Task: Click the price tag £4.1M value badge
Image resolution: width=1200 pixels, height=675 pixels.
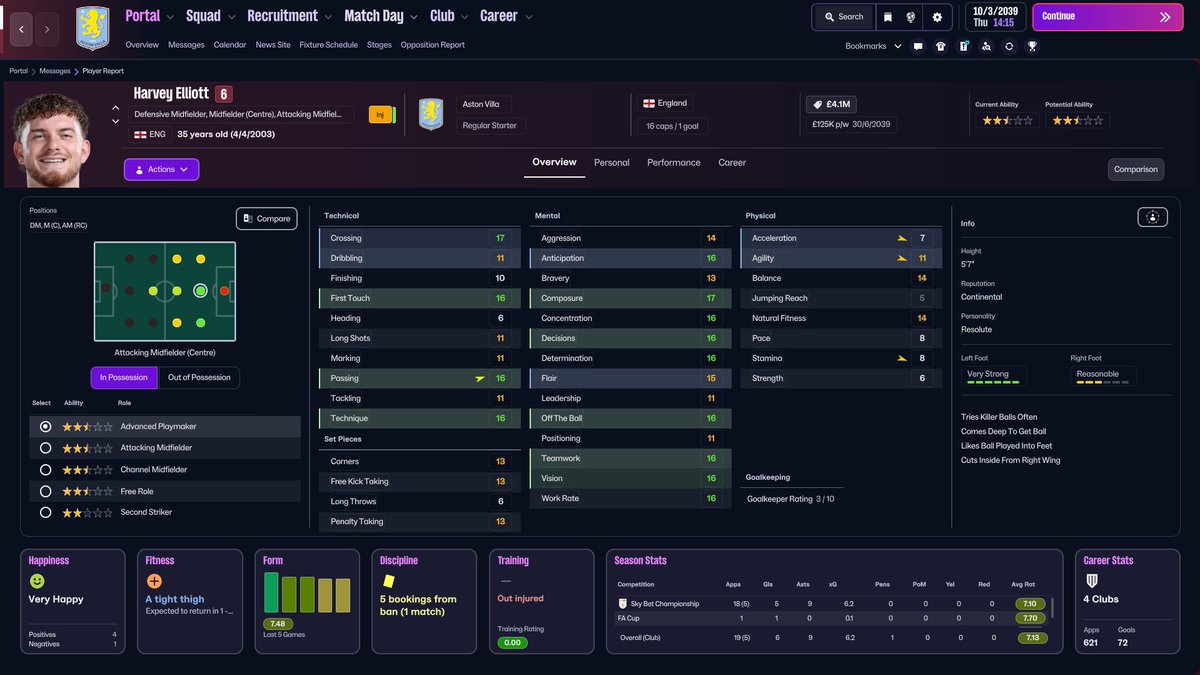Action: (x=831, y=103)
